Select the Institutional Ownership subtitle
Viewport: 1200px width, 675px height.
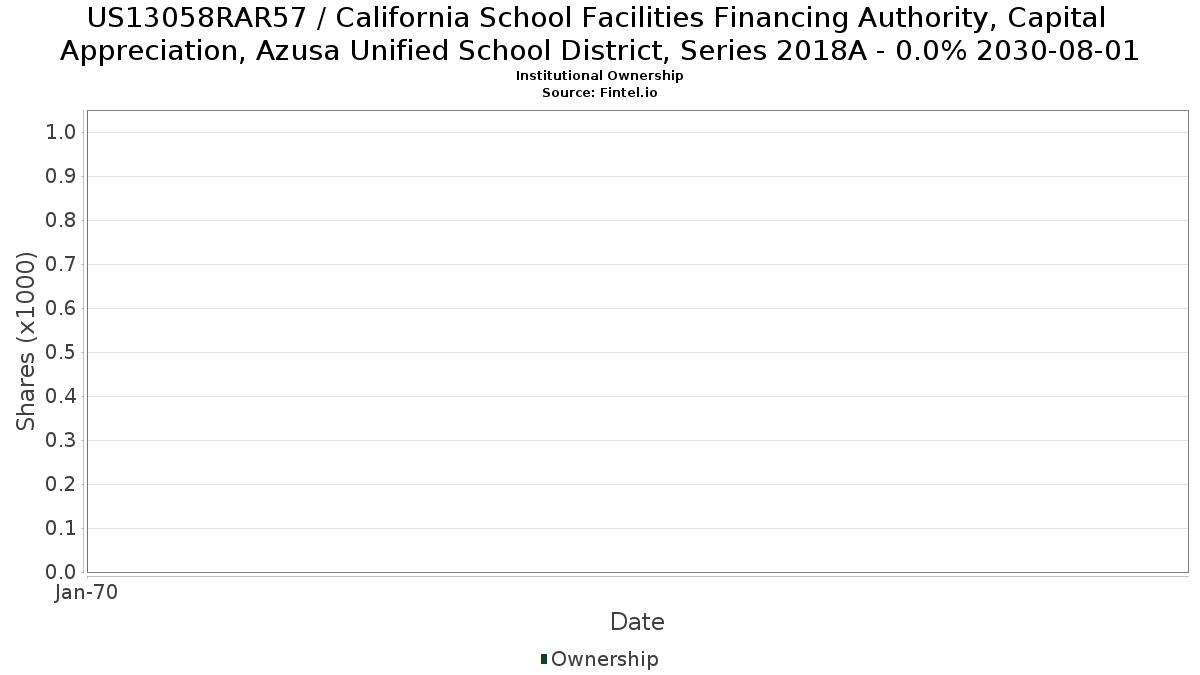599,76
